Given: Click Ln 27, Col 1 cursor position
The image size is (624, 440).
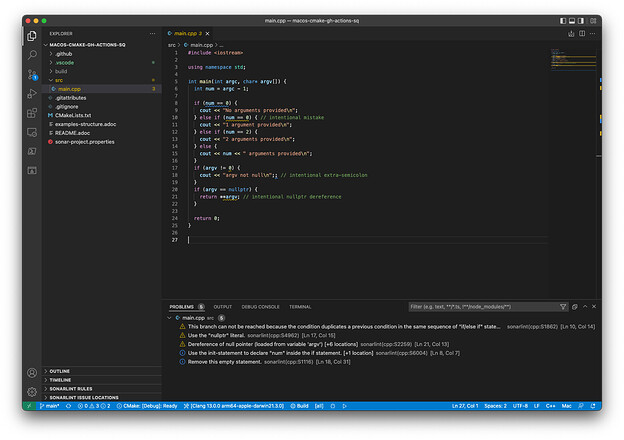Looking at the screenshot, I should click(465, 406).
